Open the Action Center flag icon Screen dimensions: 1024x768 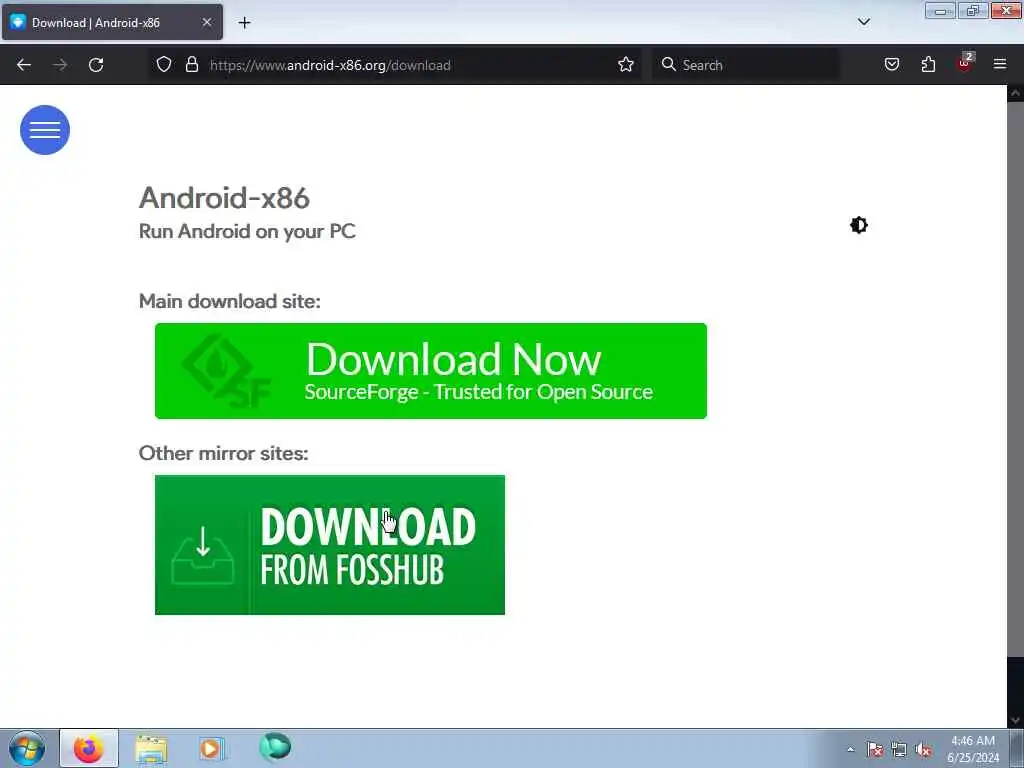[875, 750]
